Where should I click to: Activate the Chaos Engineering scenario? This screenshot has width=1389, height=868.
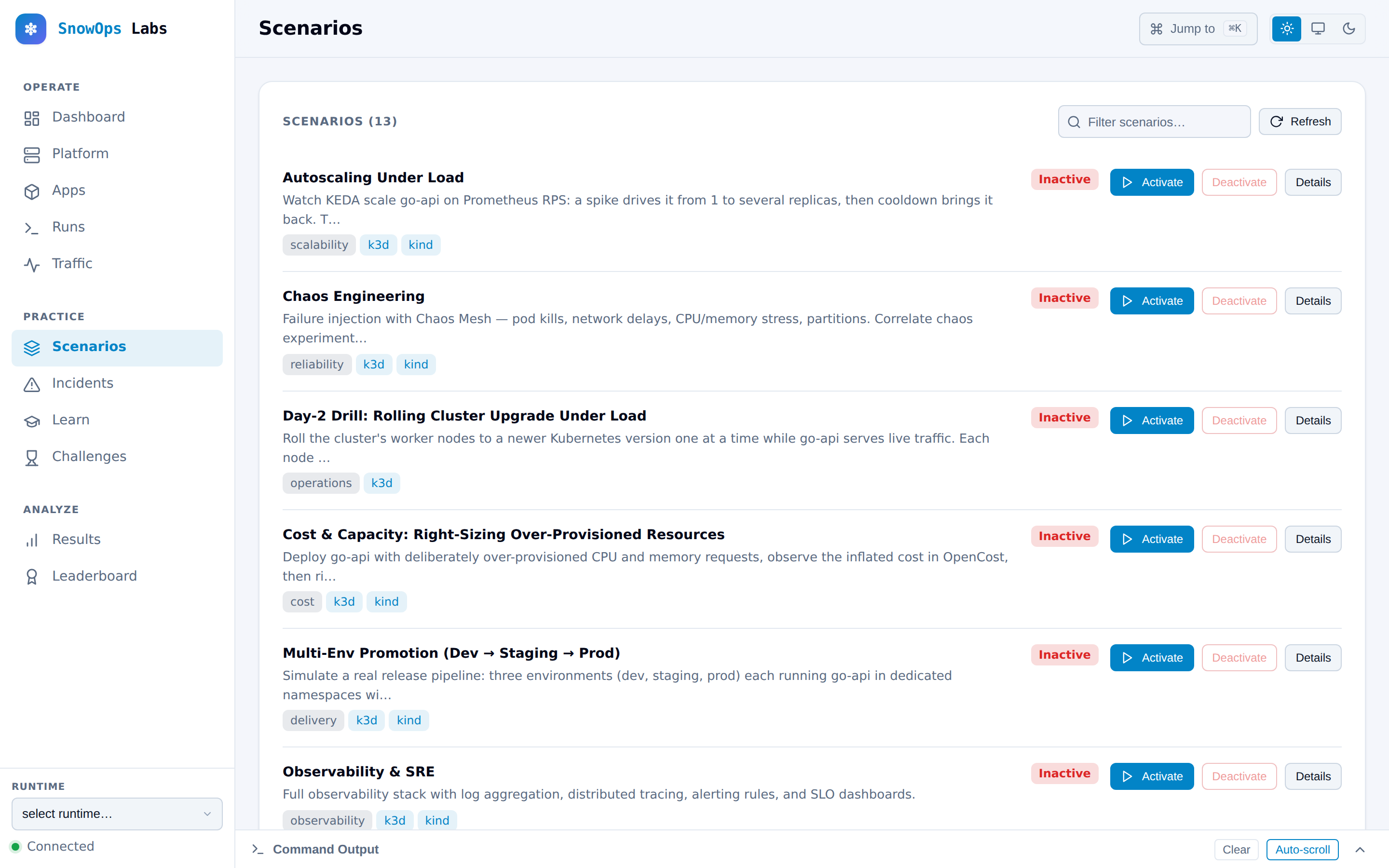1151,301
